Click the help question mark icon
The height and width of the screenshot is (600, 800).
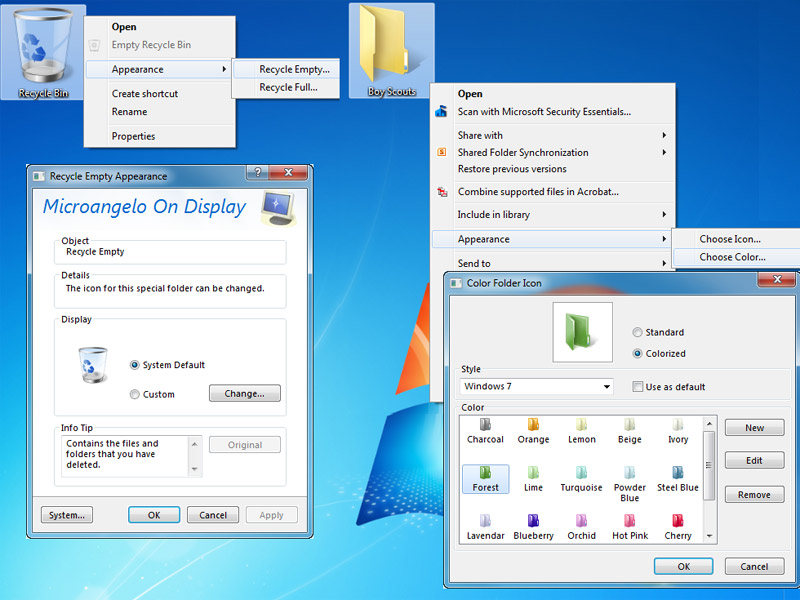tap(258, 175)
